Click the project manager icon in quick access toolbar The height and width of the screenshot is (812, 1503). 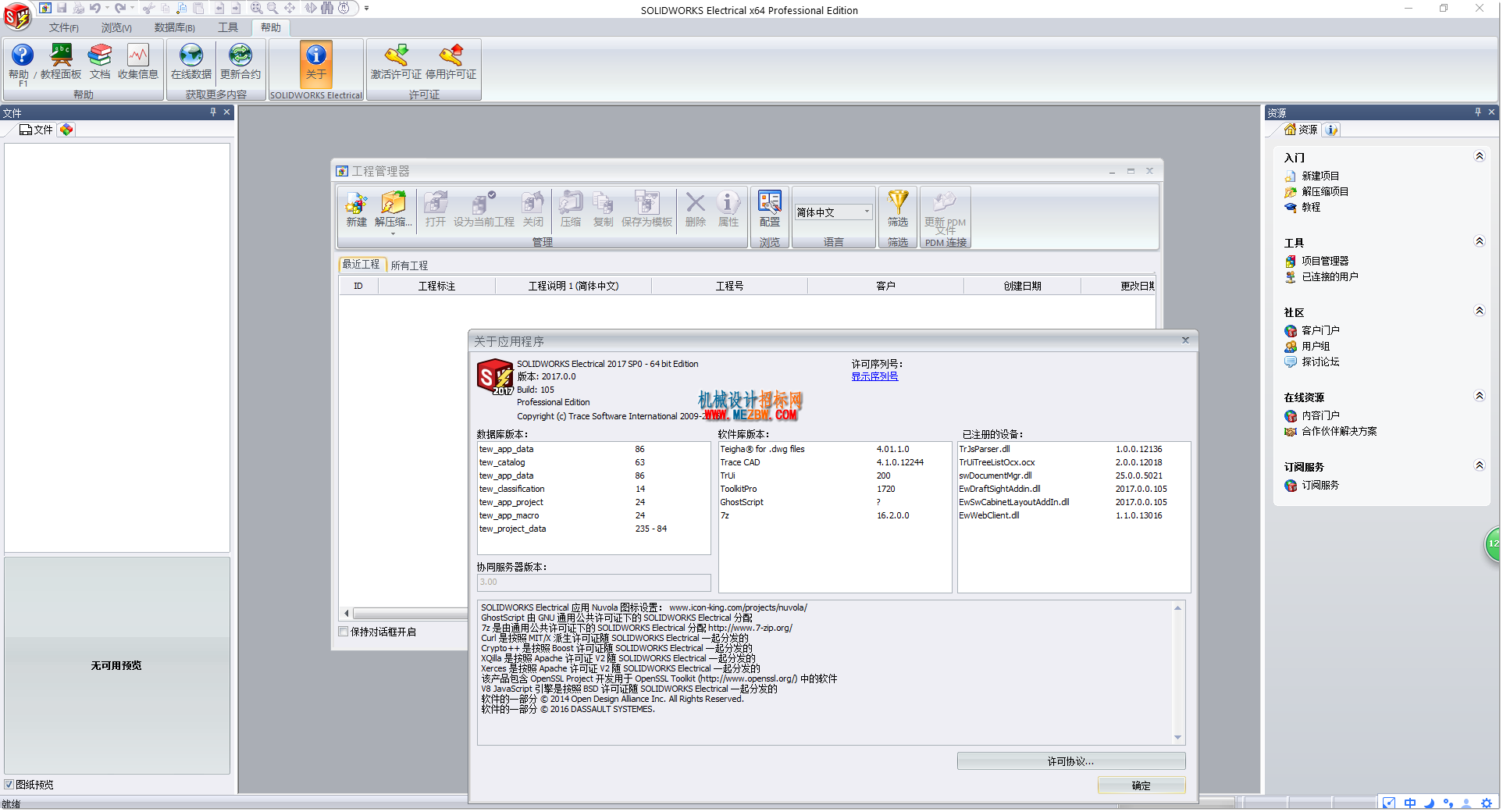[45, 8]
